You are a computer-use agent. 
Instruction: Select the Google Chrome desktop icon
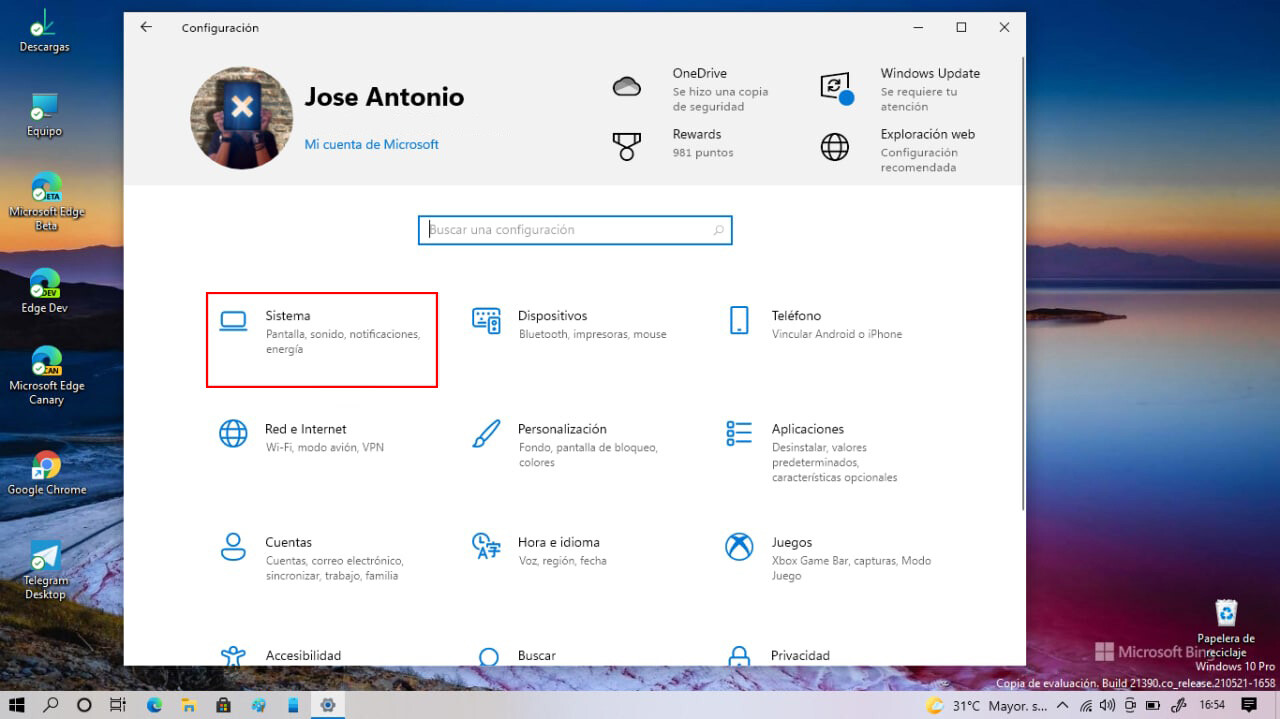pos(46,472)
